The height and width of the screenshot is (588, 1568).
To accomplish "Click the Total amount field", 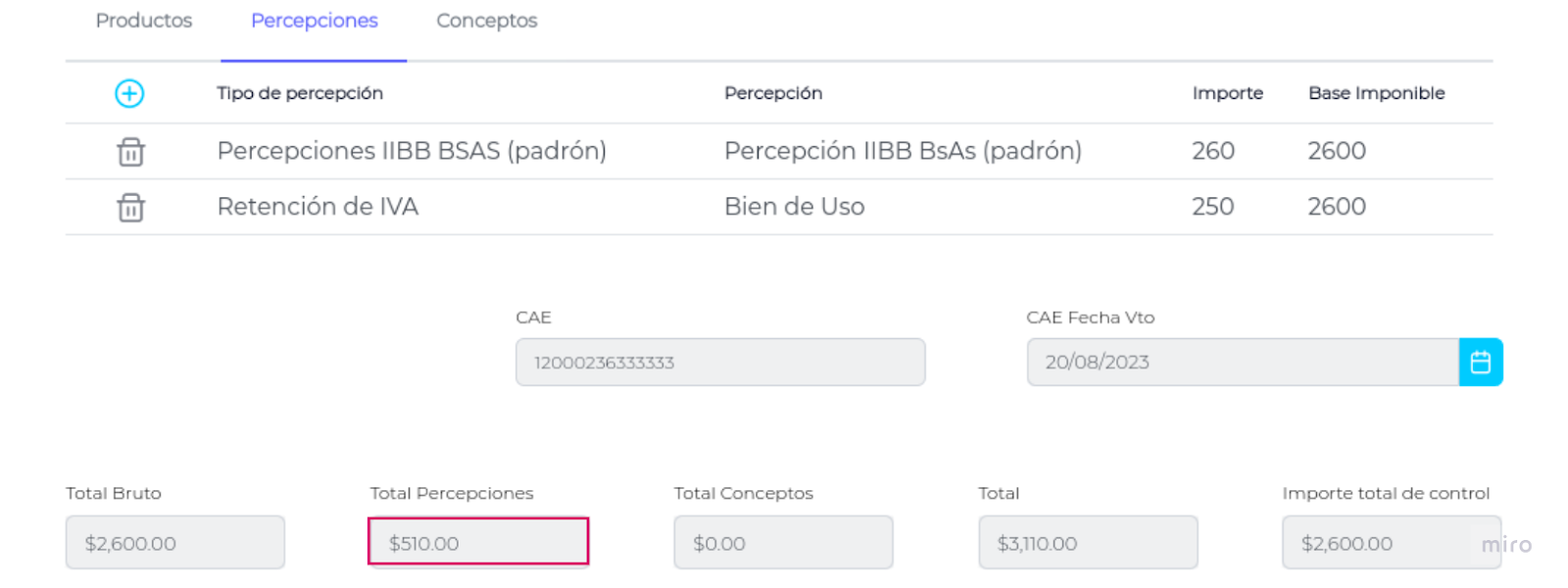I will coord(1088,543).
